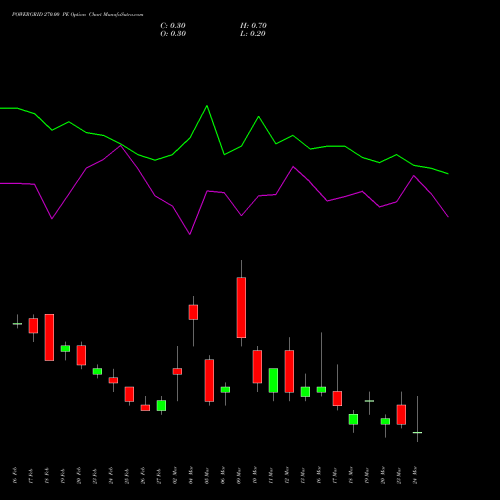Select the low value "L: 0.20"

253,34
